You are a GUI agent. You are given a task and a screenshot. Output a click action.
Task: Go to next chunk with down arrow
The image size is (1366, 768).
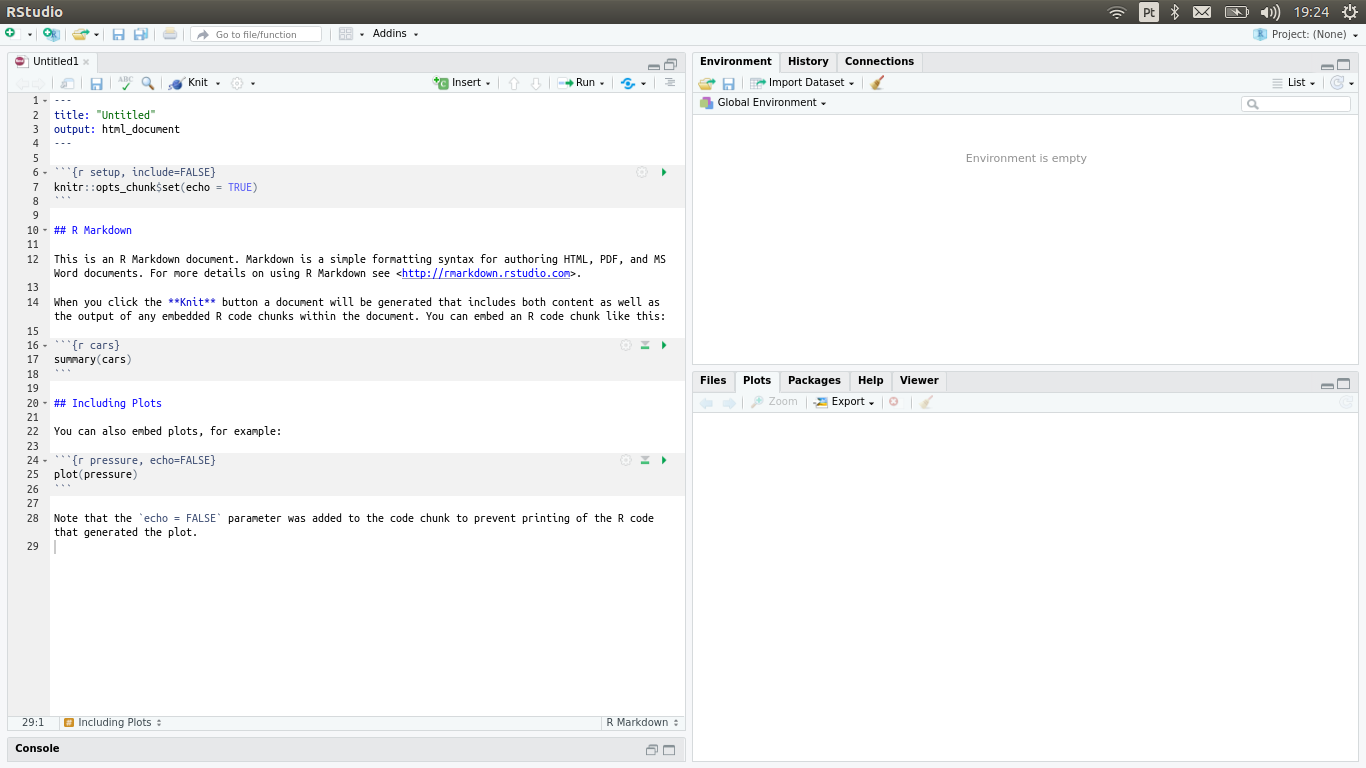point(536,83)
